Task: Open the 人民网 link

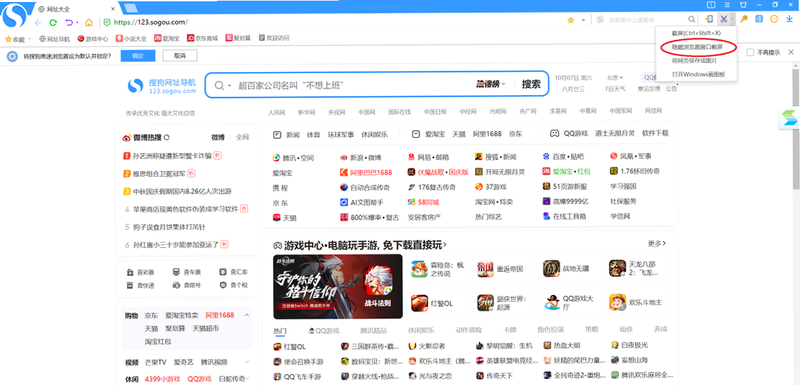Action: point(277,112)
